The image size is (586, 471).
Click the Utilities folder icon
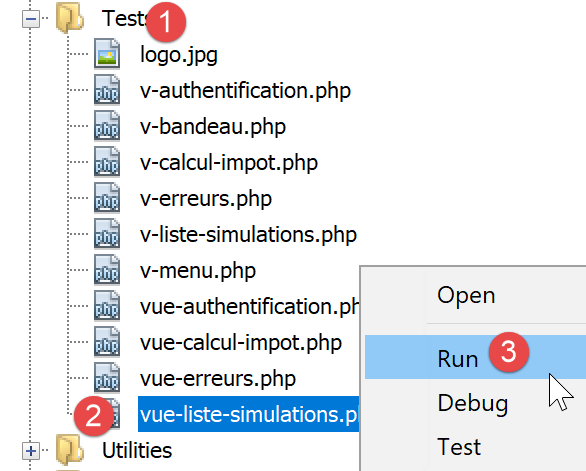(x=70, y=449)
